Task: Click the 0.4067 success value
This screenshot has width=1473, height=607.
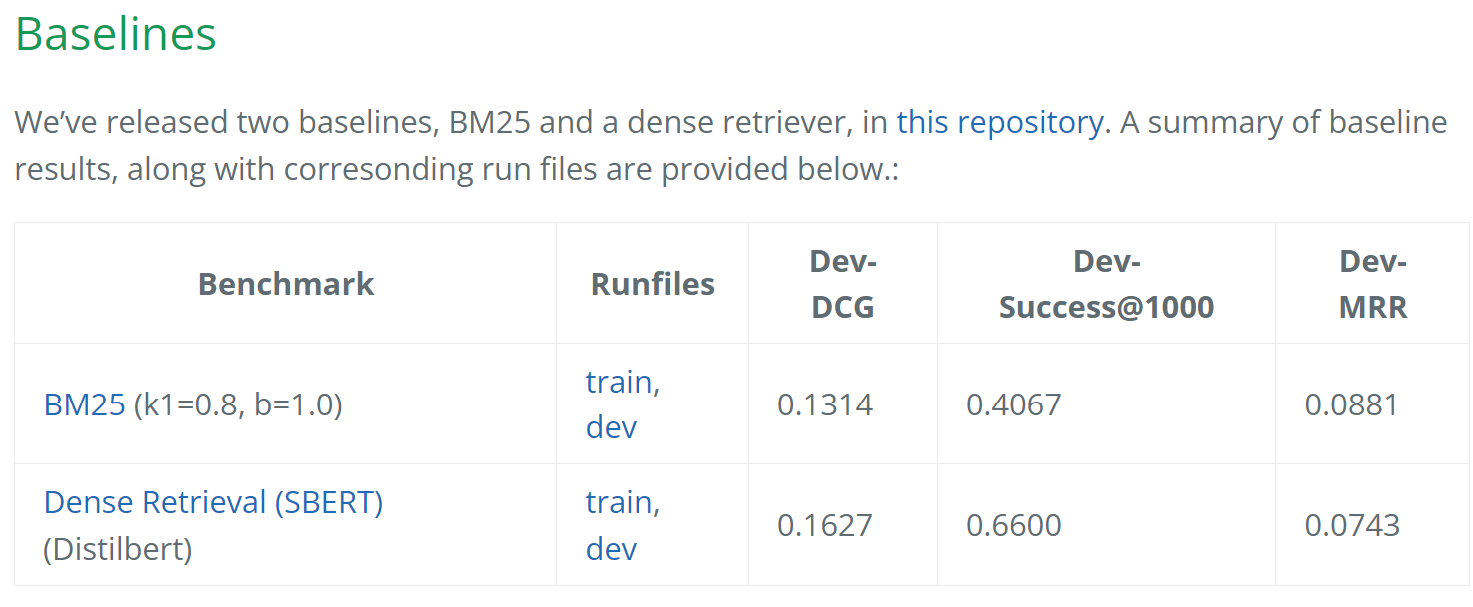Action: tap(1013, 405)
